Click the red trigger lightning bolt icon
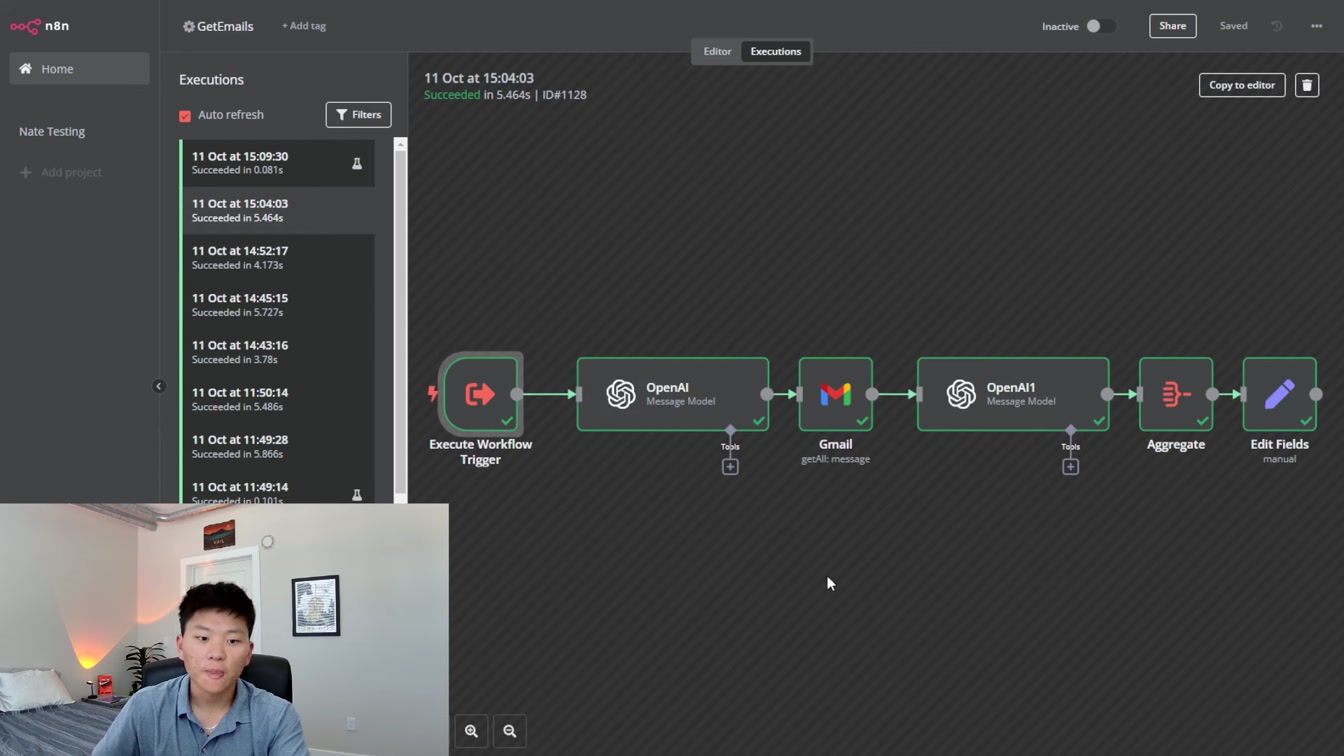The image size is (1344, 756). tap(433, 394)
